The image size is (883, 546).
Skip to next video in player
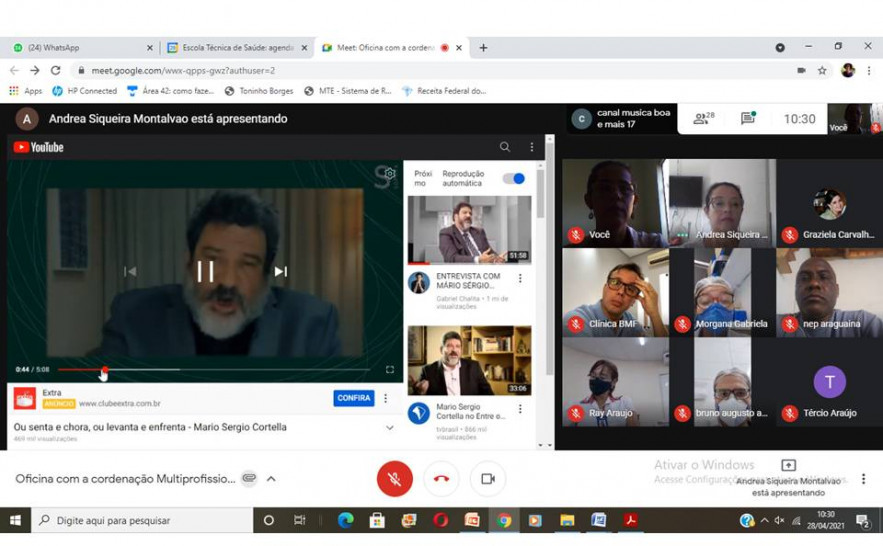coord(281,271)
